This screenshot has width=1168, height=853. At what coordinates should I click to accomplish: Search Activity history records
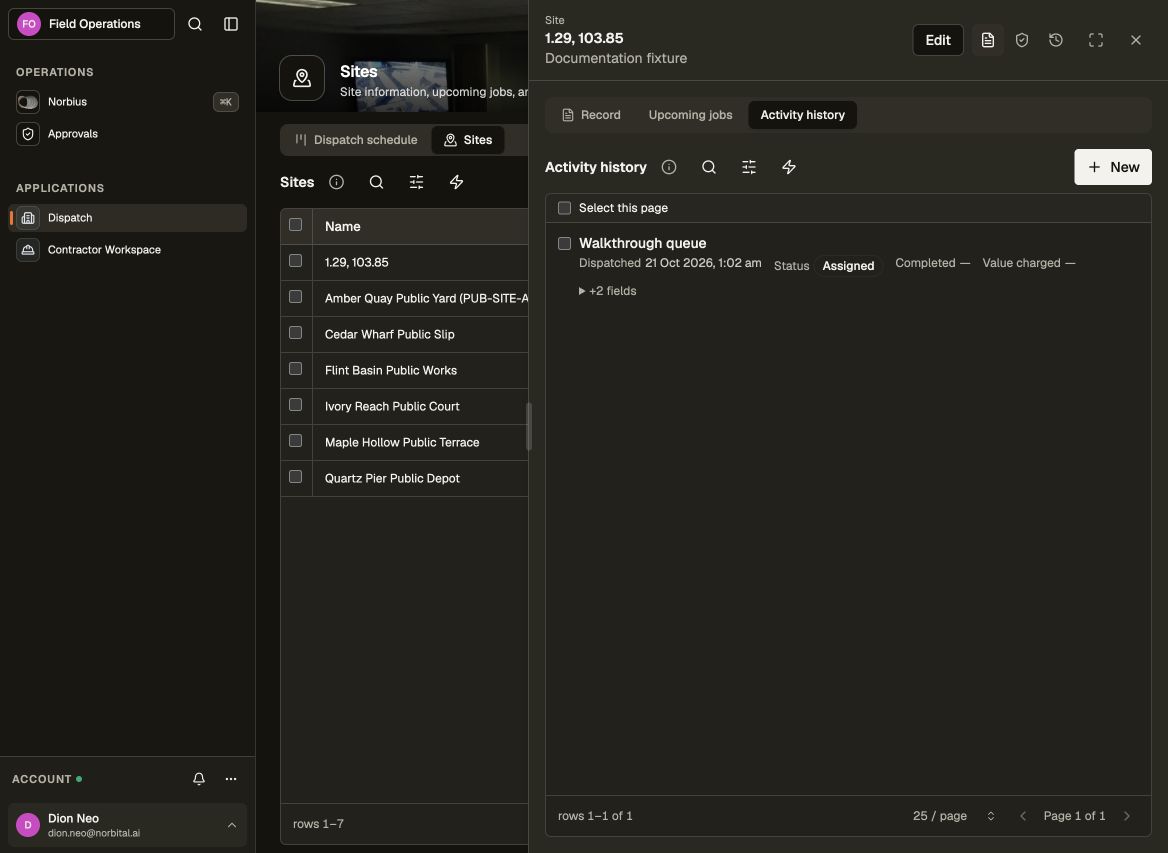(x=709, y=167)
